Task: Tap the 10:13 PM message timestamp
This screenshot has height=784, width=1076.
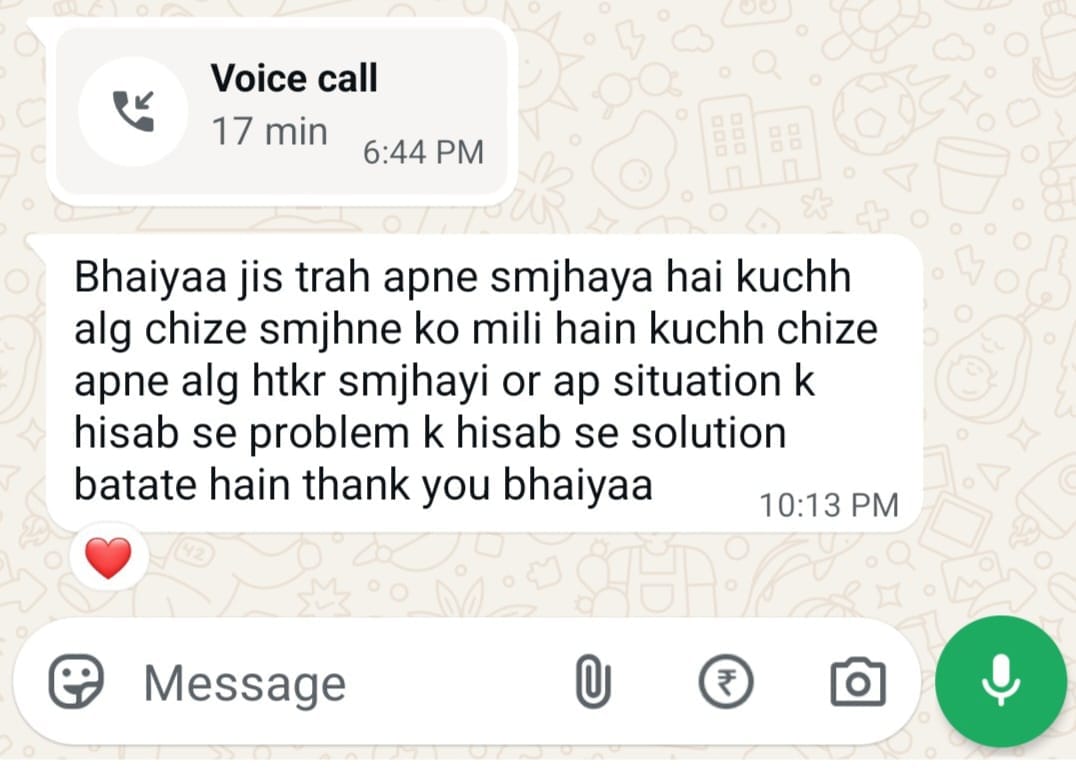Action: coord(829,505)
